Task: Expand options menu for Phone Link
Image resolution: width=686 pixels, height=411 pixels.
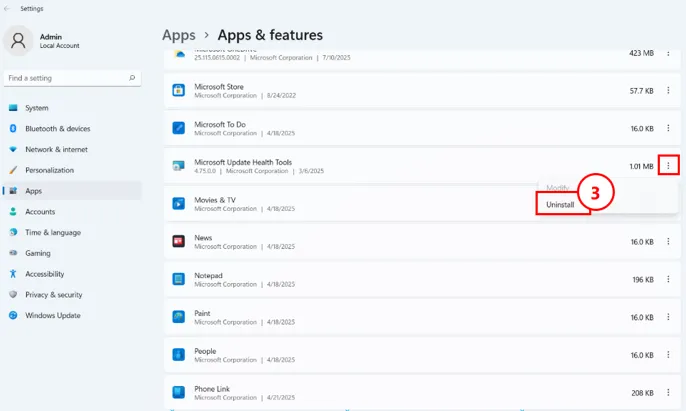Action: pyautogui.click(x=668, y=393)
